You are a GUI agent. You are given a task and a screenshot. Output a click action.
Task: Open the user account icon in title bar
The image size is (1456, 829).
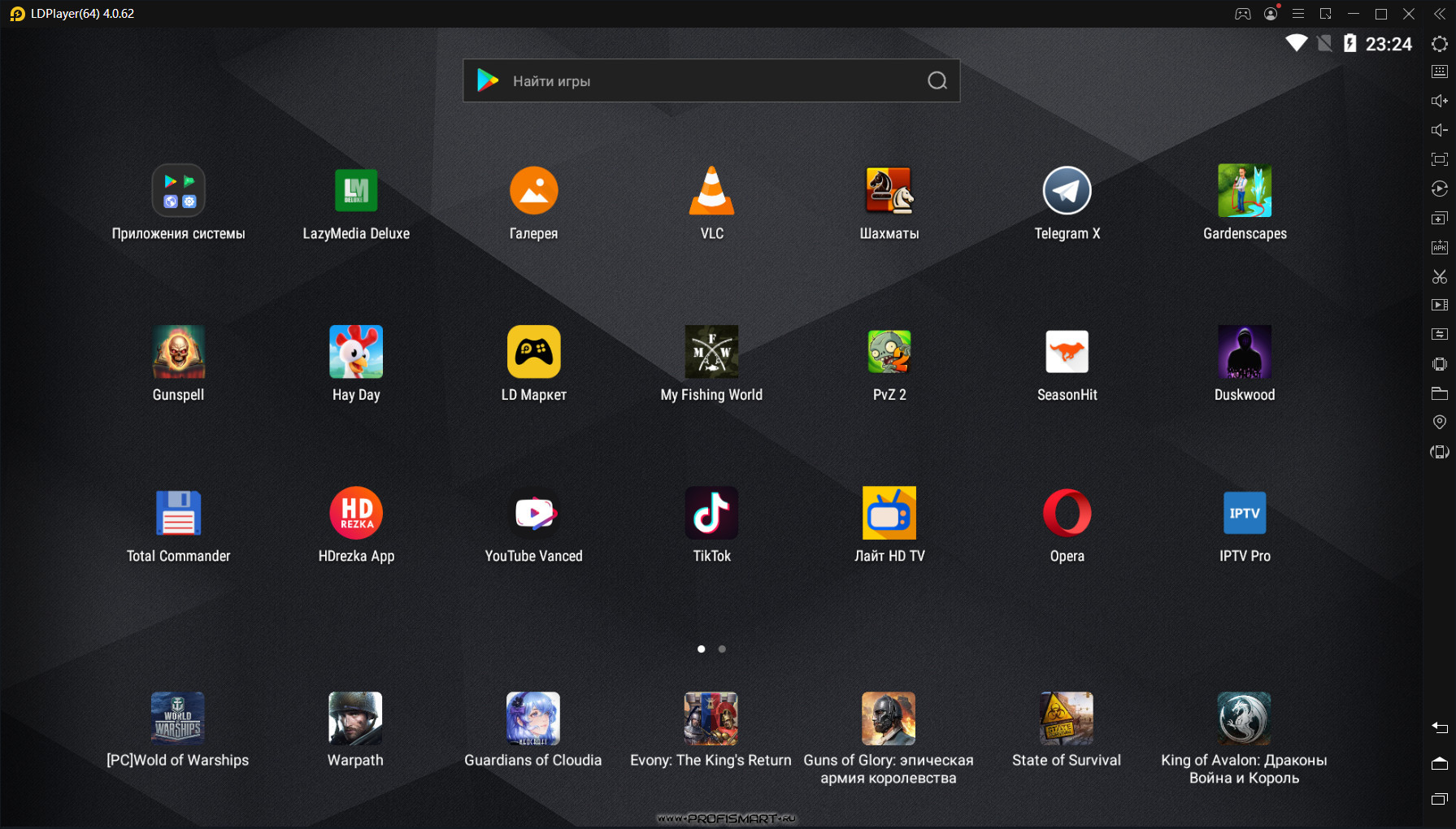click(x=1271, y=14)
